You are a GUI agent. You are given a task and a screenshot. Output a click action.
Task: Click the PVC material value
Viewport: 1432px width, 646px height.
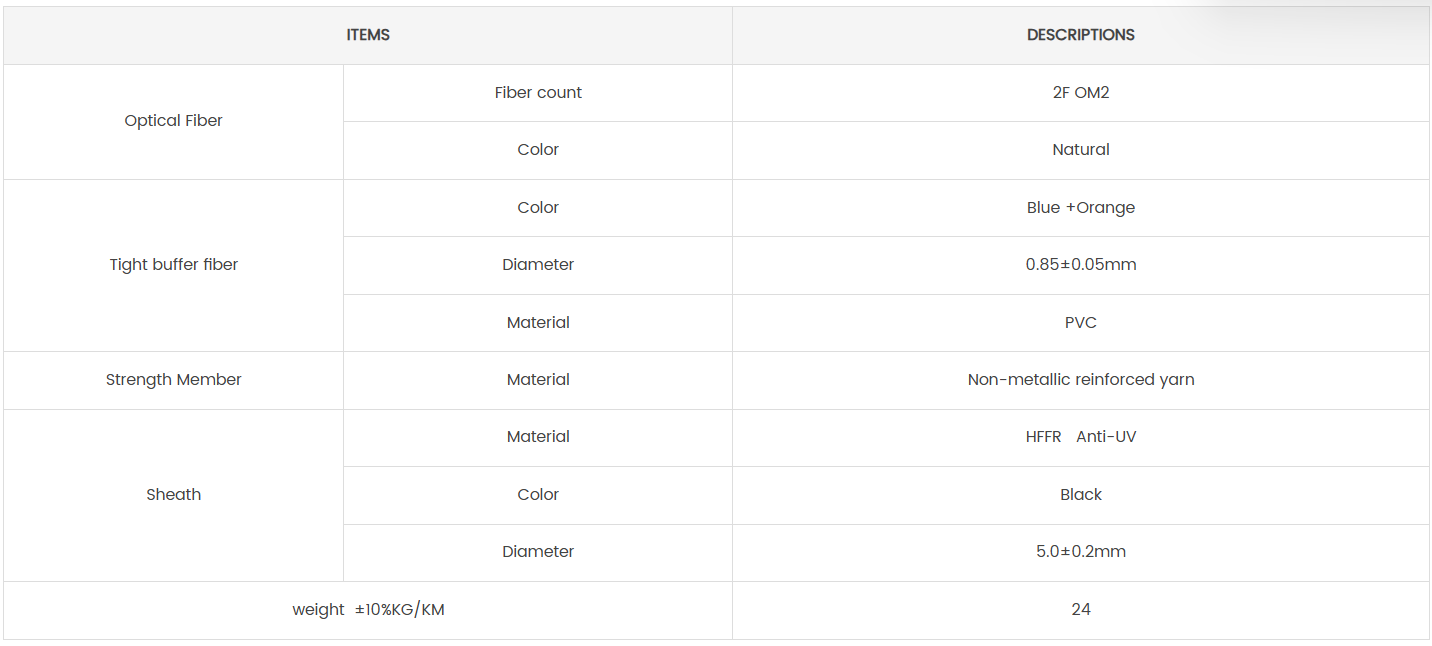(1080, 323)
